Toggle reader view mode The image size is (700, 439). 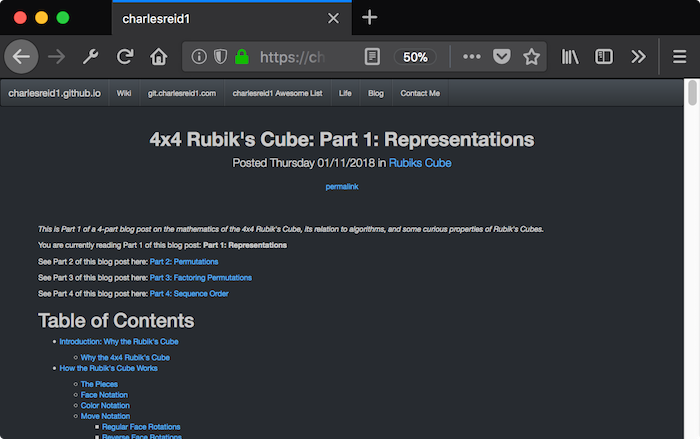(x=372, y=57)
